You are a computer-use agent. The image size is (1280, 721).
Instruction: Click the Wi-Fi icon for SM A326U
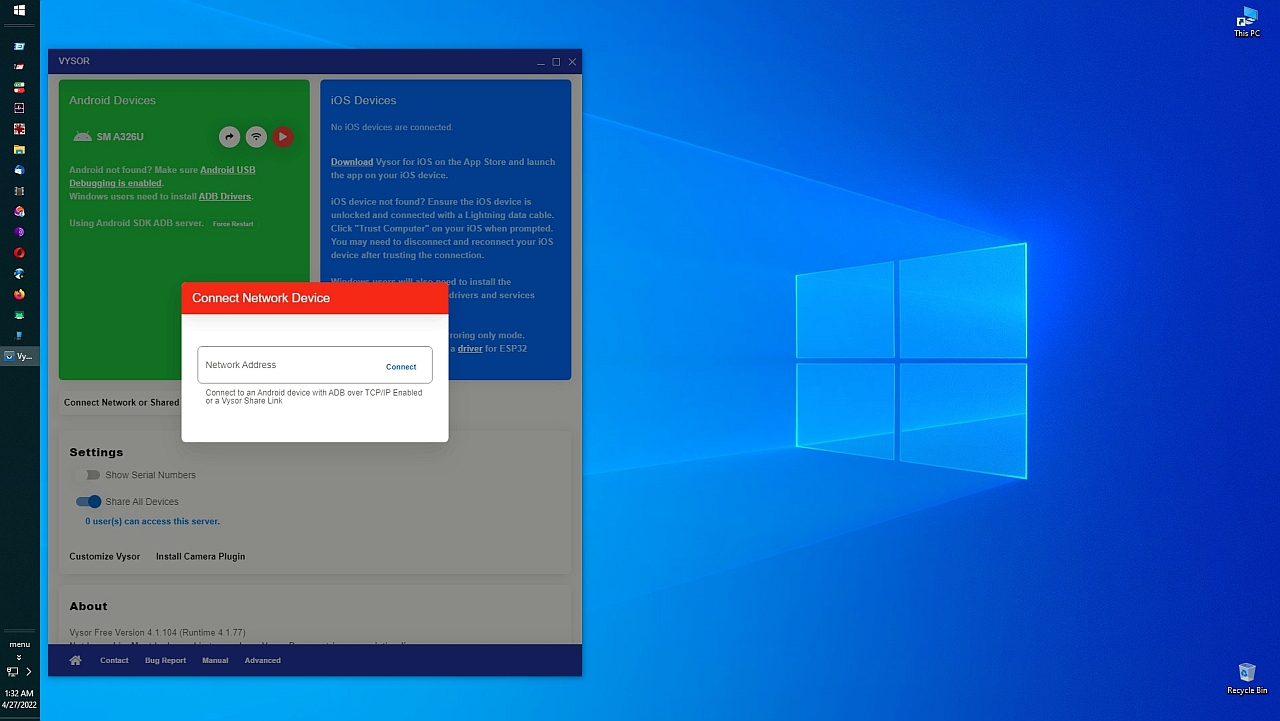(x=256, y=137)
